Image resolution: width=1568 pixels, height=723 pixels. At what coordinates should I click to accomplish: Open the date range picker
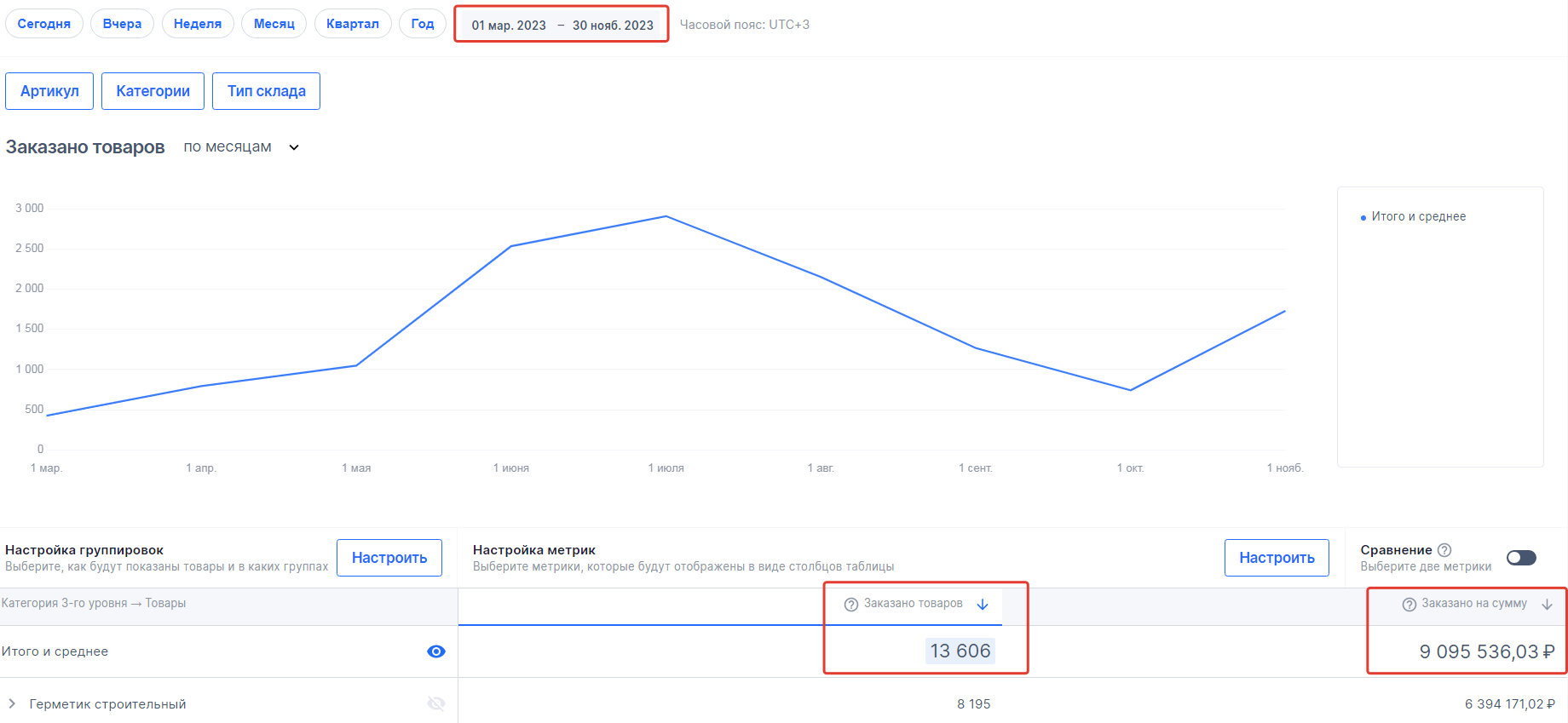[562, 25]
